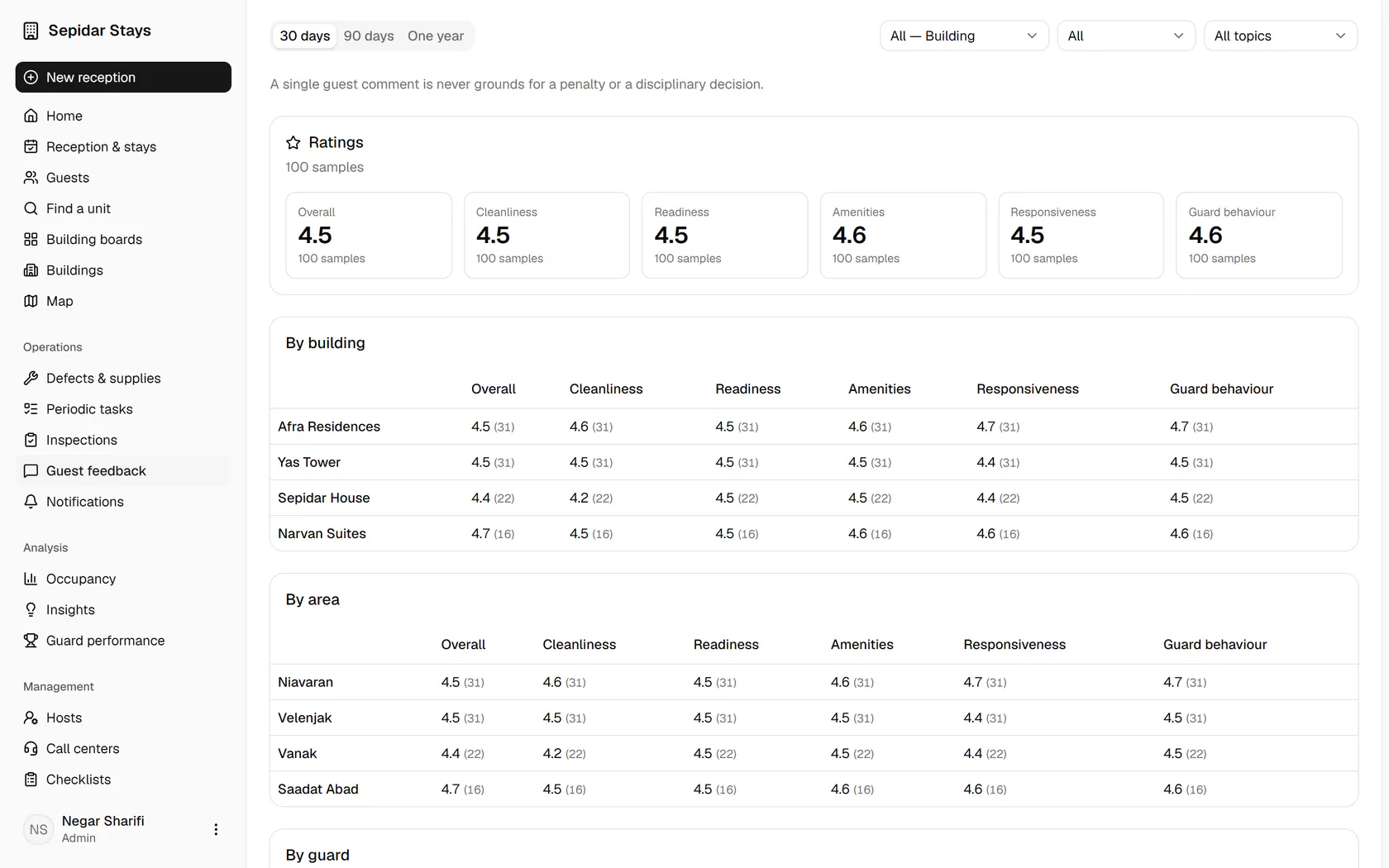This screenshot has width=1389, height=868.
Task: Click the New reception button
Action: point(123,77)
